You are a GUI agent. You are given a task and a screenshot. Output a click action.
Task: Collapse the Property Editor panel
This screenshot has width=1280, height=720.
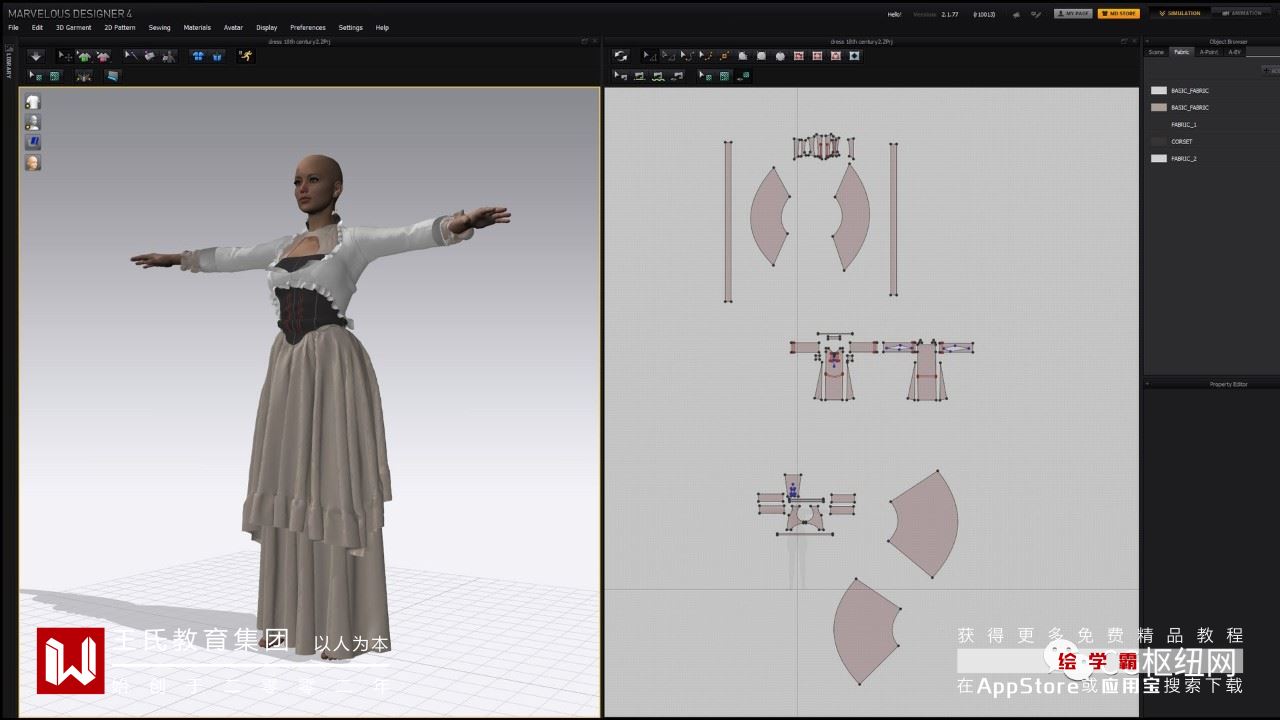tap(1147, 383)
